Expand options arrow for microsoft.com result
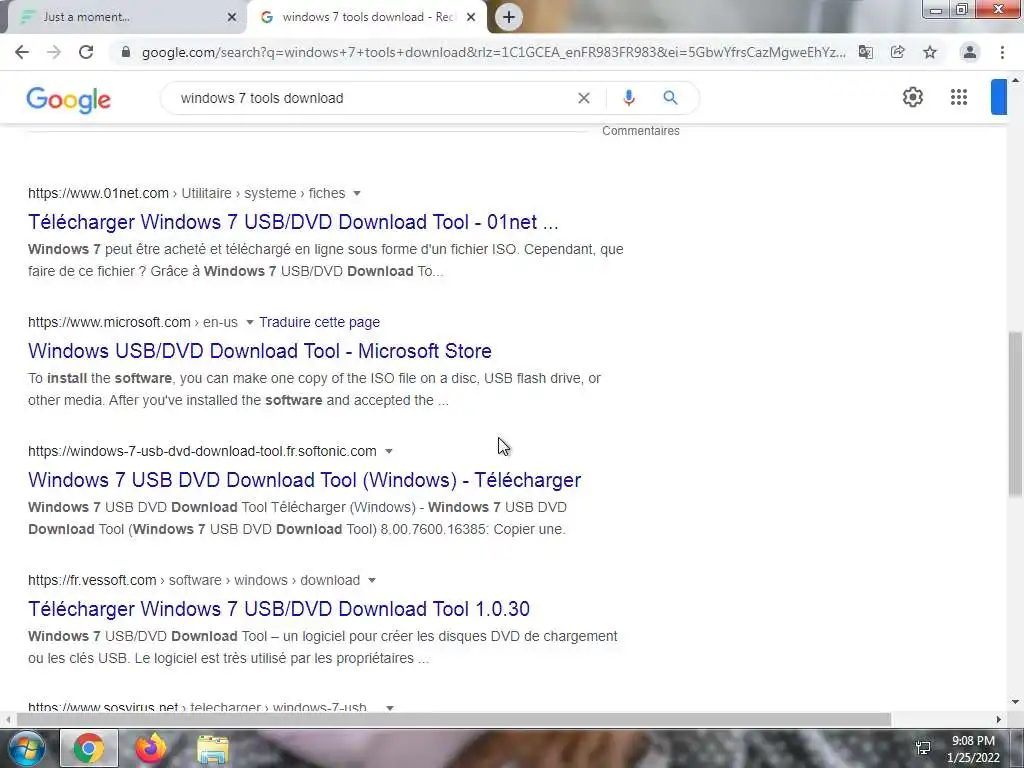The width and height of the screenshot is (1024, 768). coord(249,322)
